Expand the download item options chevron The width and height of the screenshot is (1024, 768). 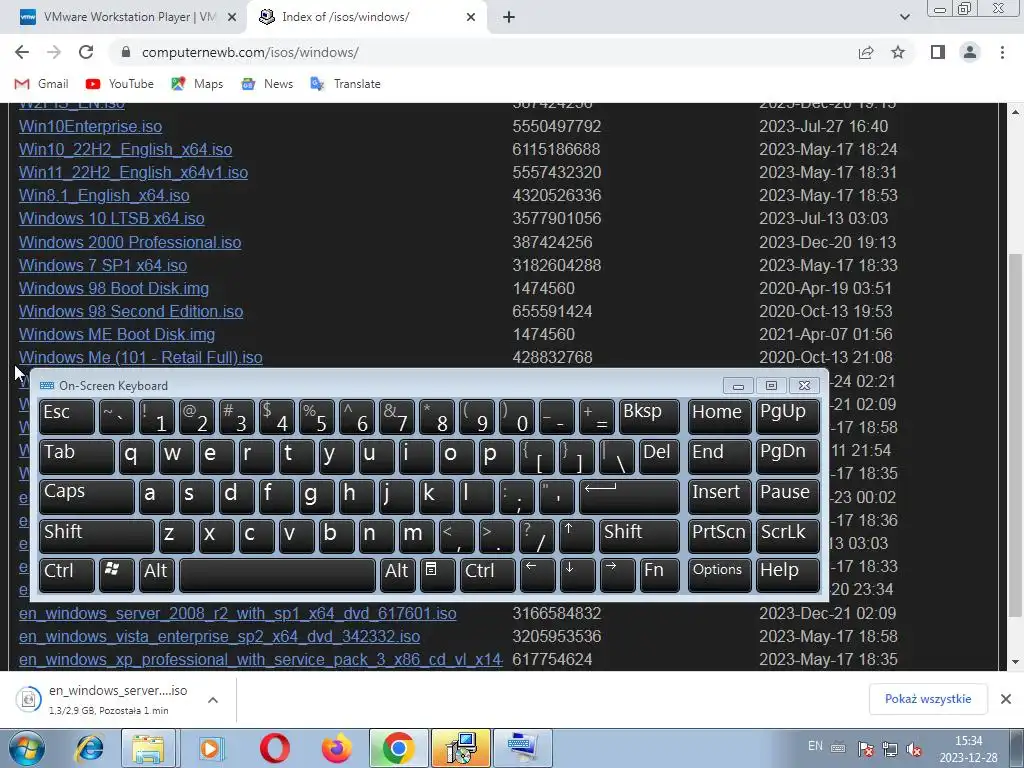pos(213,699)
